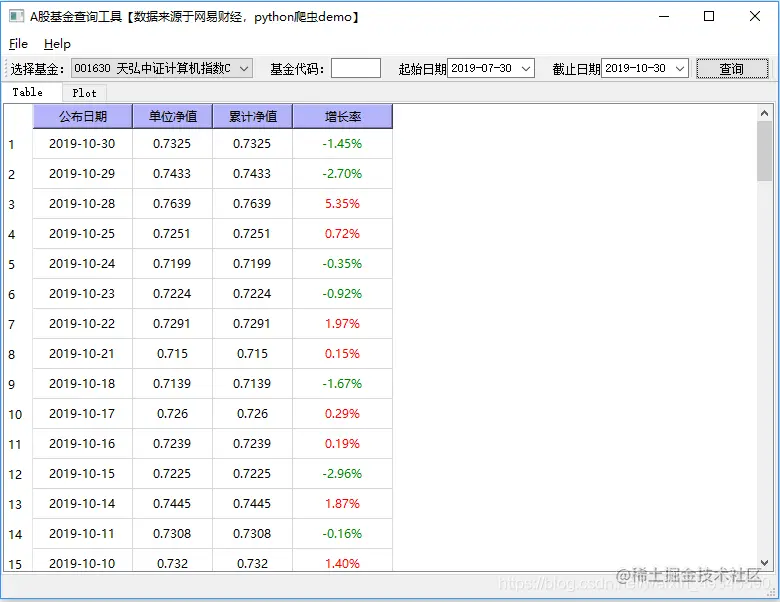Open the Help menu

(x=57, y=44)
